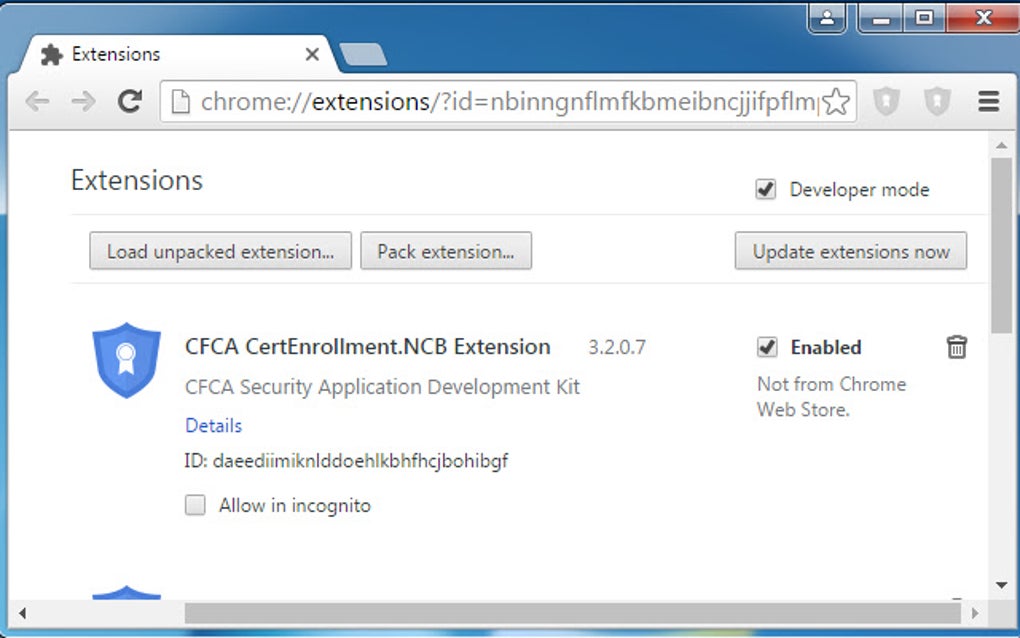Click the Load unpacked extension button
Image resolution: width=1020 pixels, height=638 pixels.
click(x=219, y=251)
